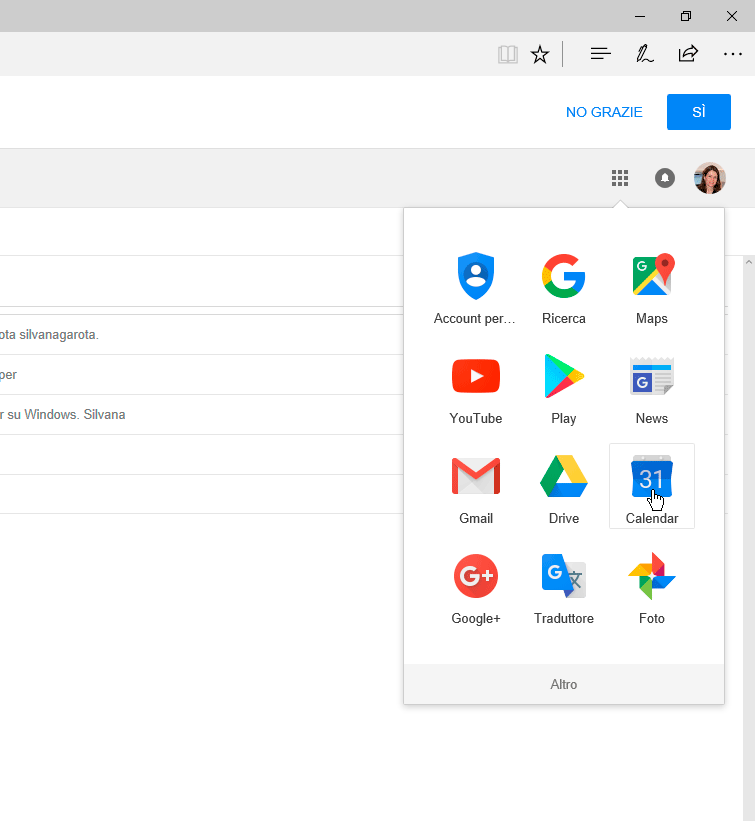This screenshot has height=821, width=755.
Task: Open Edge reading view
Action: click(507, 54)
